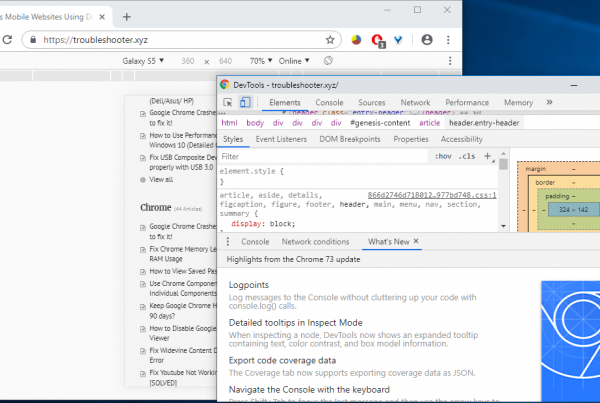Close the What's New drawer tab

pos(416,241)
